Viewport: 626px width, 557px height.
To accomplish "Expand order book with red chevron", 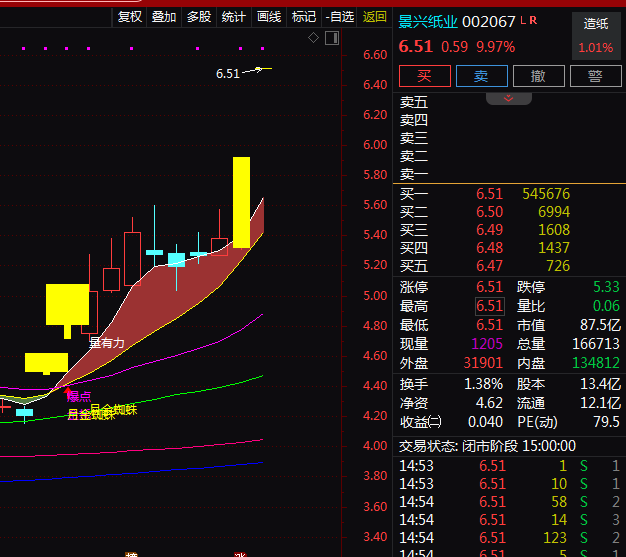I will click(x=509, y=99).
